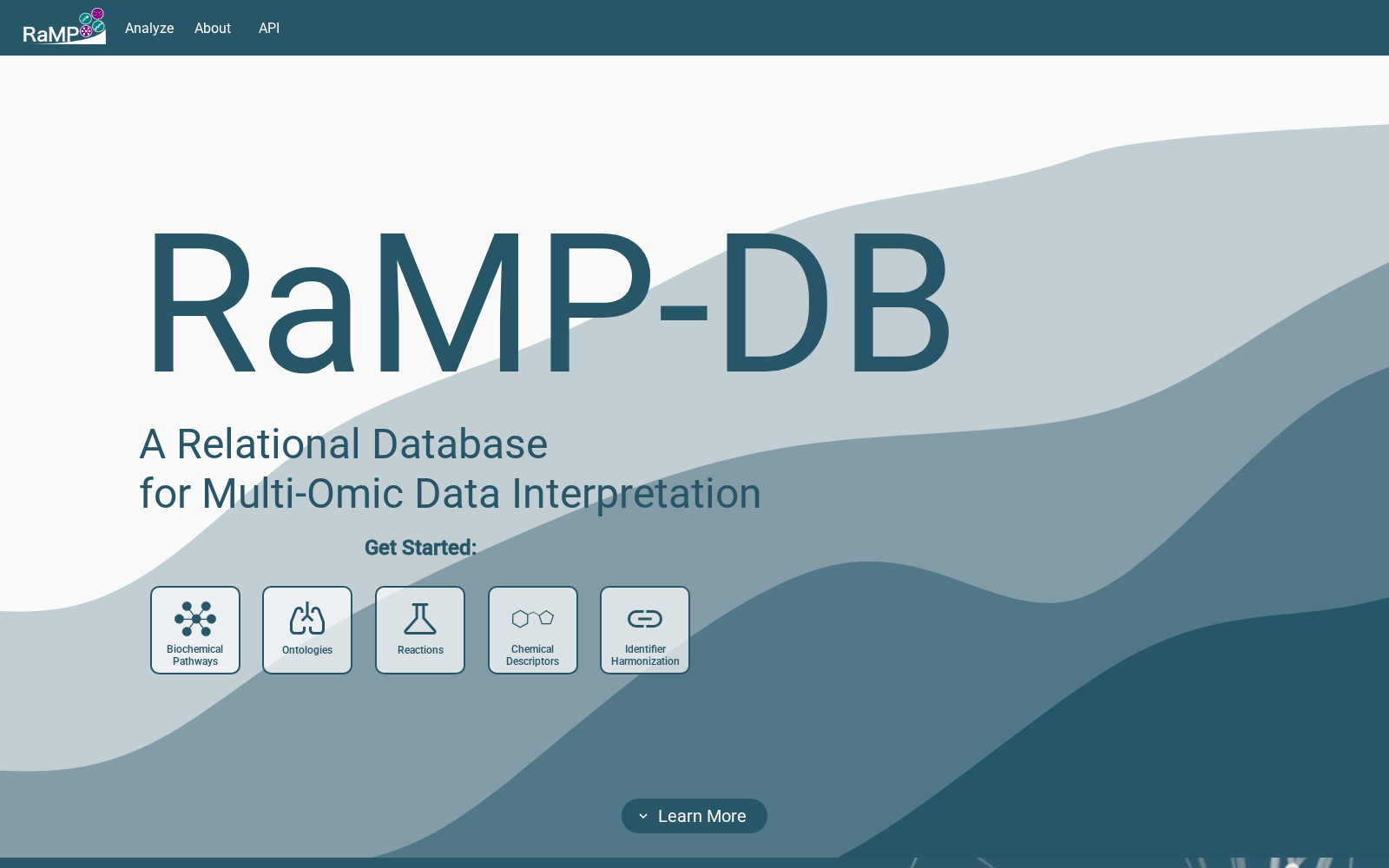Image resolution: width=1389 pixels, height=868 pixels.
Task: Open the API menu item
Action: (x=269, y=28)
